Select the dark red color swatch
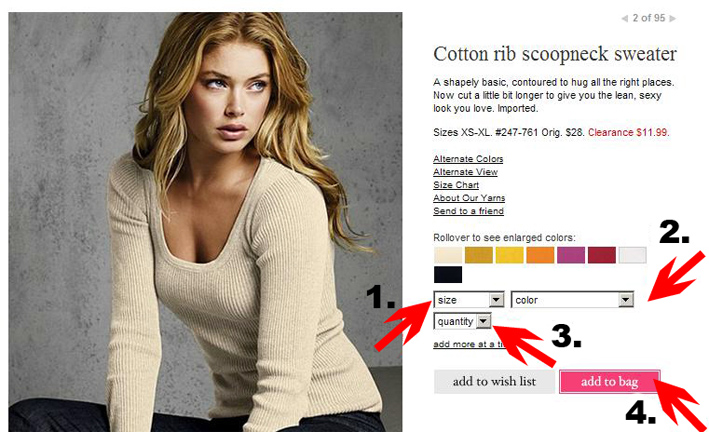709x432 pixels. pyautogui.click(x=602, y=255)
